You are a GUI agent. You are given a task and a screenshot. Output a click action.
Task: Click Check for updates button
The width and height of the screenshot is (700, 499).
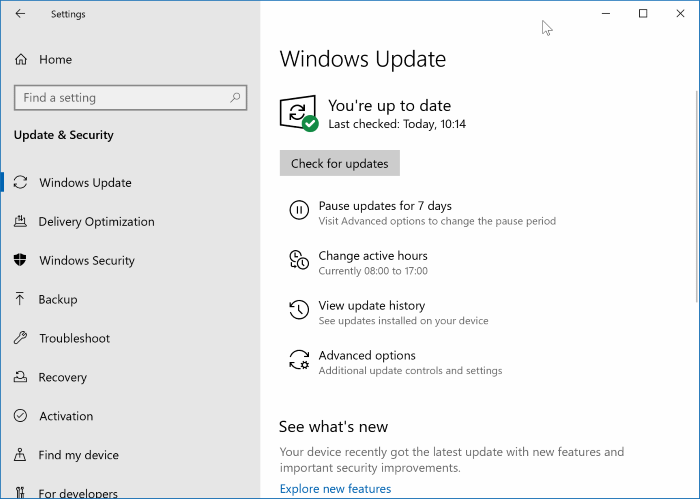click(340, 163)
